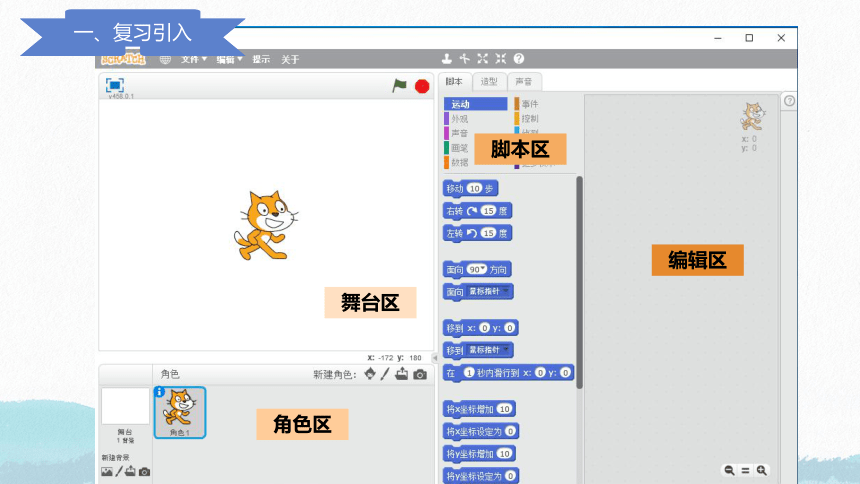The width and height of the screenshot is (860, 484).
Task: Click seconds value in 秒内滑行到 block
Action: [469, 373]
